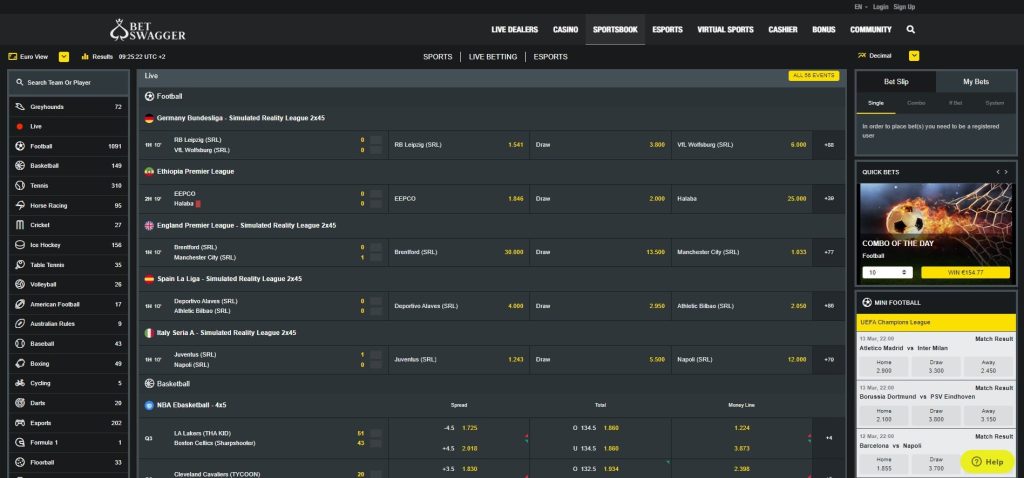The width and height of the screenshot is (1024, 478).
Task: Expand +86 markets for Deportivo Alaves match
Action: point(829,306)
